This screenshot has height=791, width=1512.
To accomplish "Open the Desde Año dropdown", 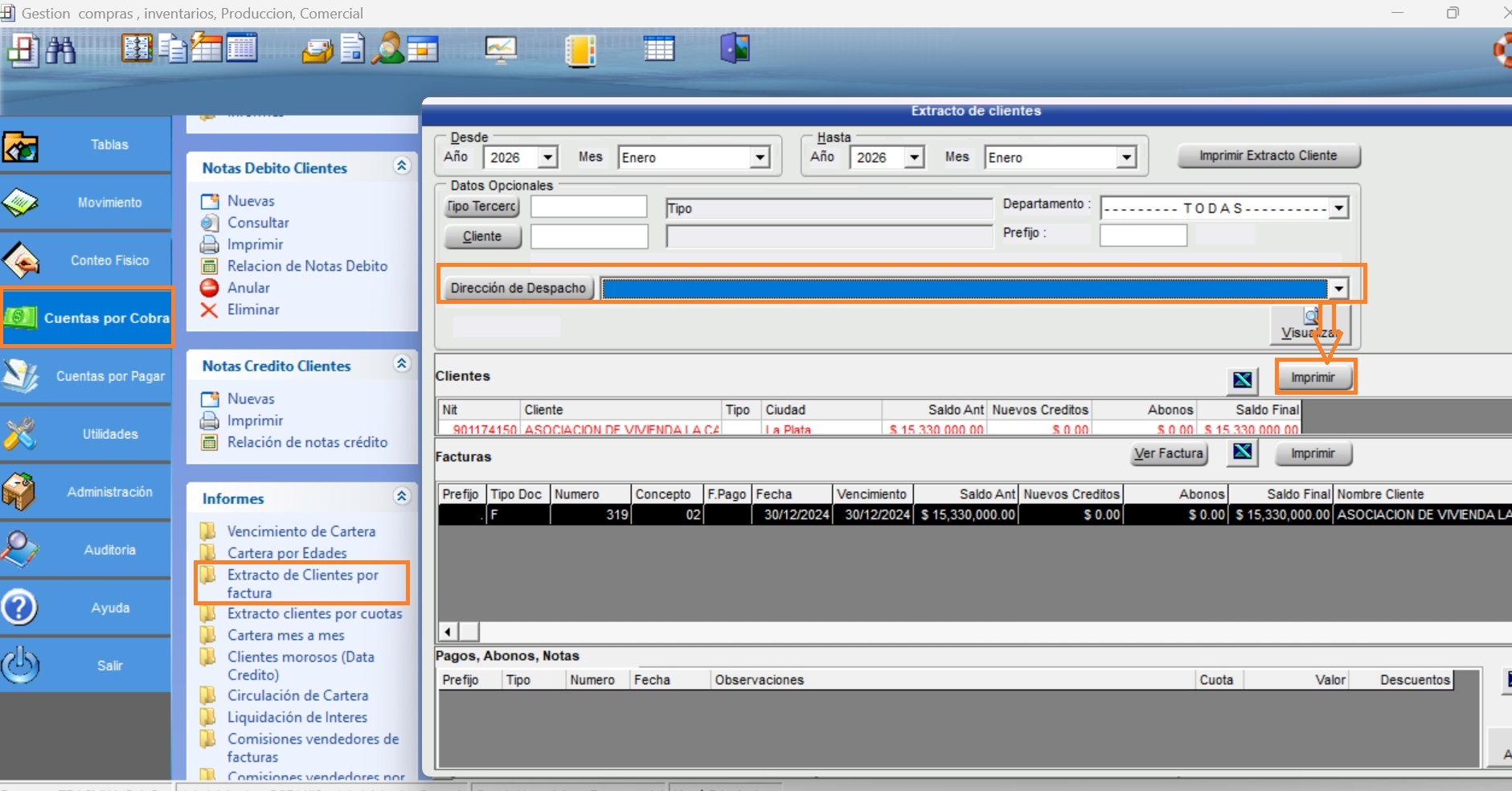I will tap(548, 158).
